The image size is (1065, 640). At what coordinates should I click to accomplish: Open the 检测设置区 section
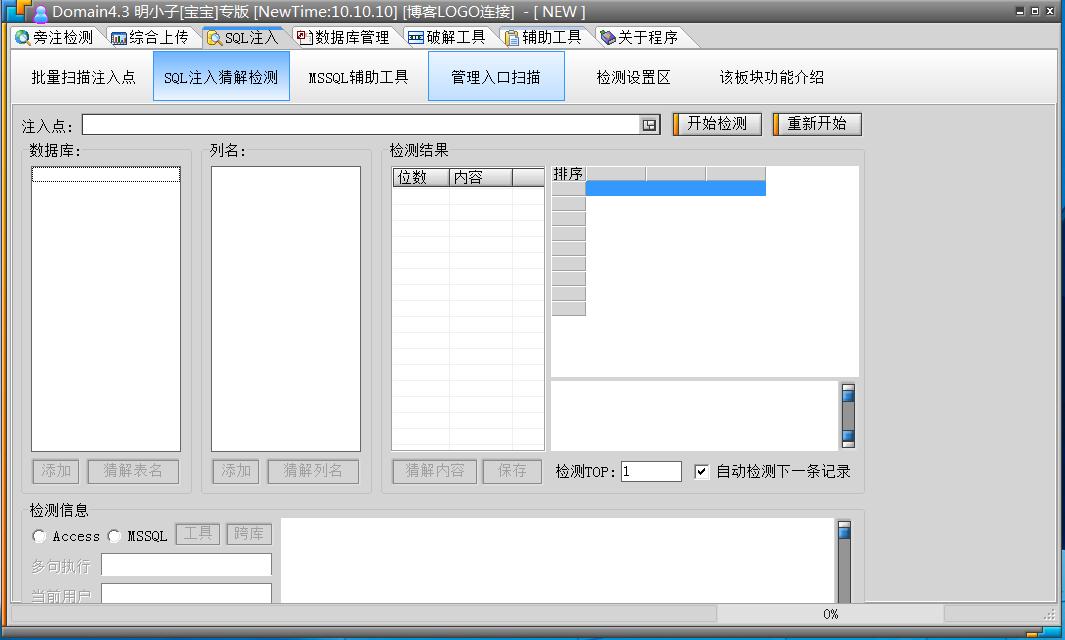tap(633, 77)
